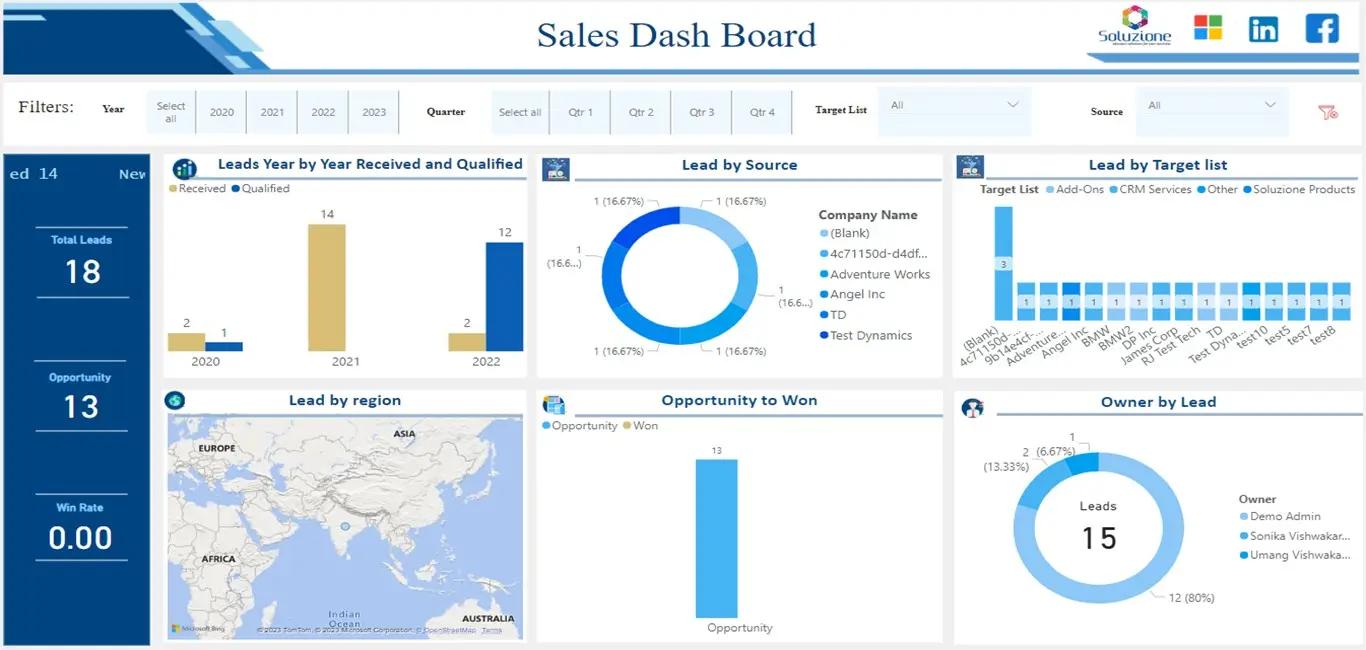
Task: Click the globe icon beside Lead by region
Action: point(176,400)
